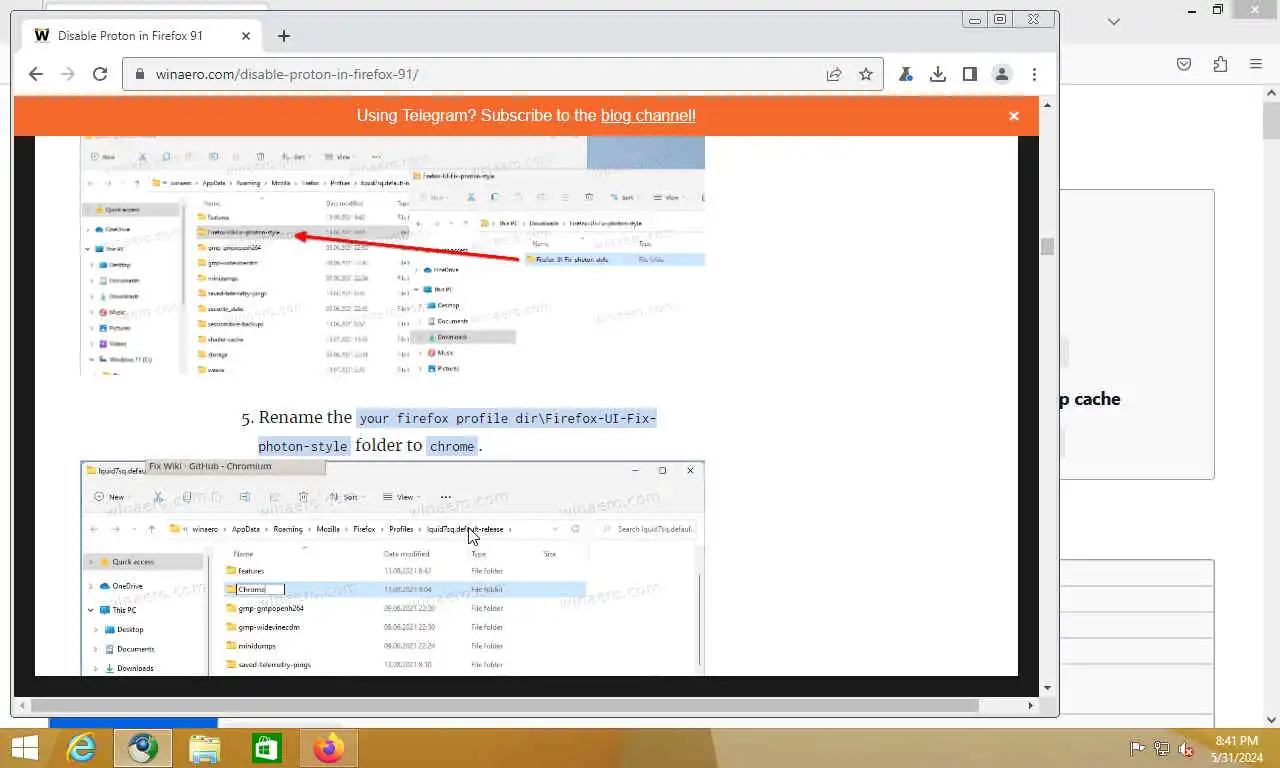Open the green store app on taskbar

coord(267,748)
